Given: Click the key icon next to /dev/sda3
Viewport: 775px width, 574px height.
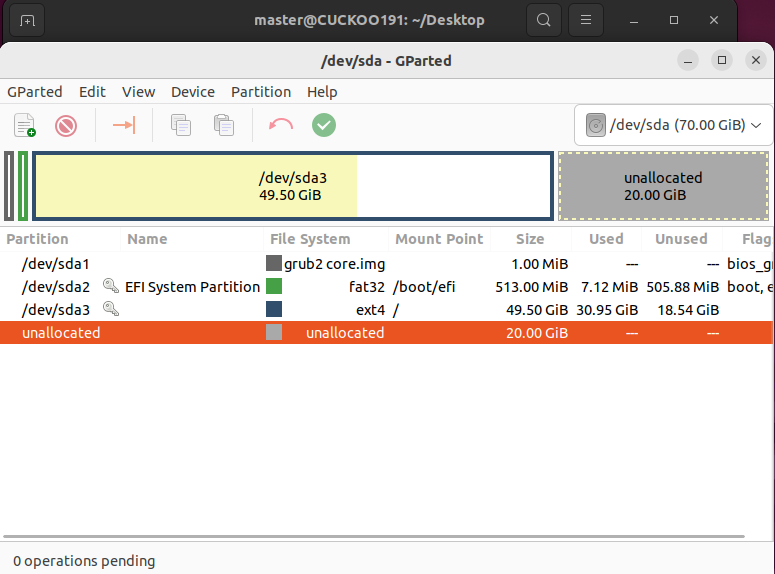Looking at the screenshot, I should [111, 309].
